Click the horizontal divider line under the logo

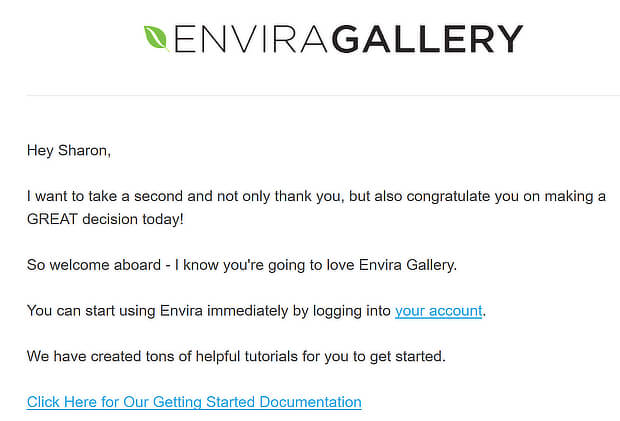click(x=323, y=95)
